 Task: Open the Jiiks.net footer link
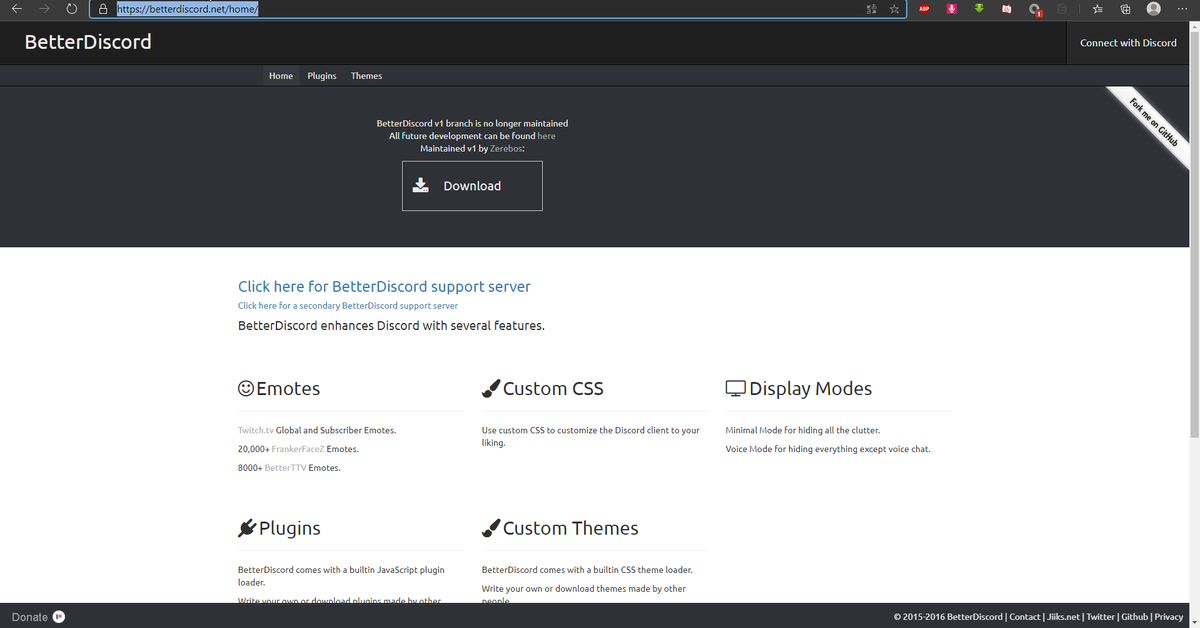(1063, 617)
